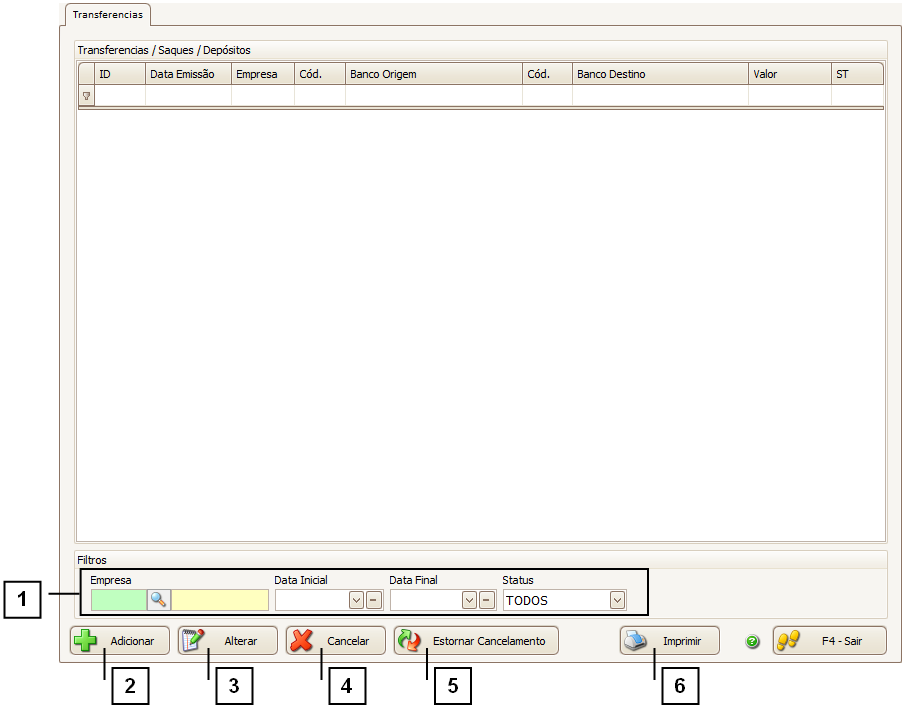Click the green Empresa code input field
The width and height of the screenshot is (908, 708).
(118, 600)
